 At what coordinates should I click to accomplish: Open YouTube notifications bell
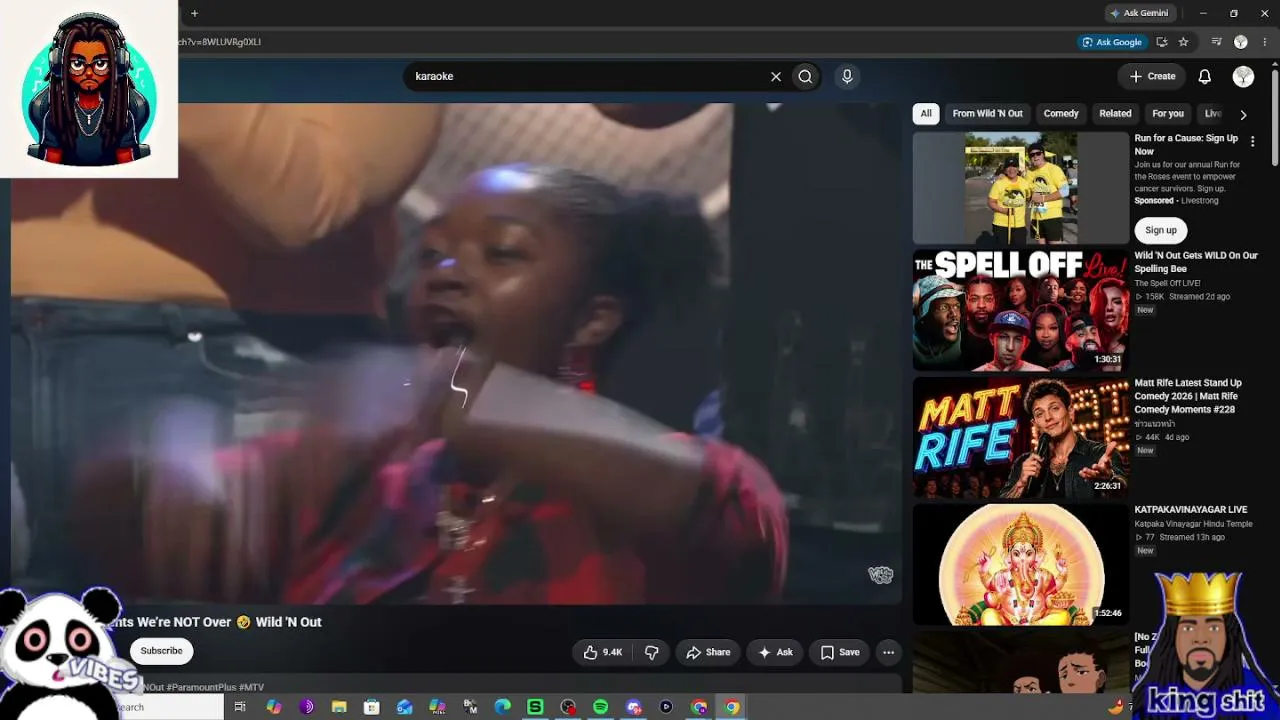click(1205, 76)
